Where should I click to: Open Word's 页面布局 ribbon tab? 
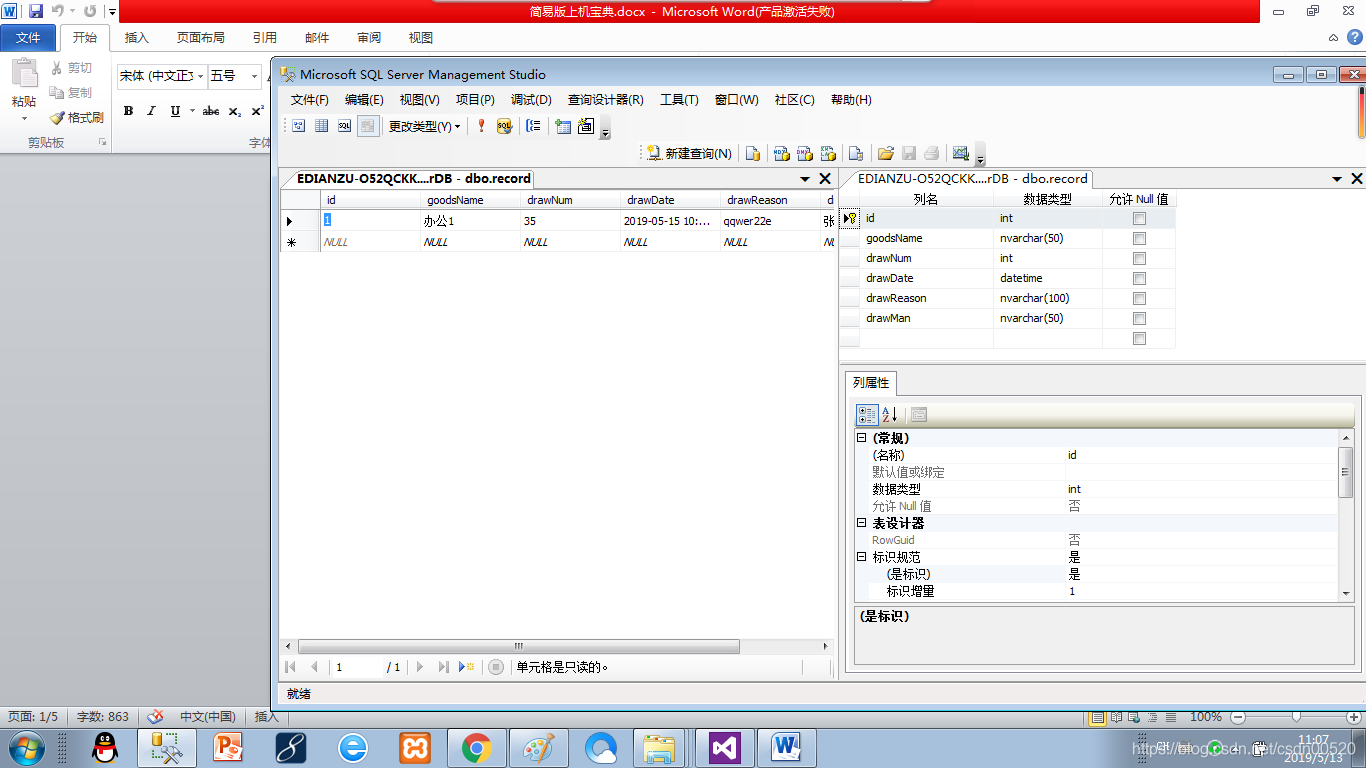pos(201,38)
